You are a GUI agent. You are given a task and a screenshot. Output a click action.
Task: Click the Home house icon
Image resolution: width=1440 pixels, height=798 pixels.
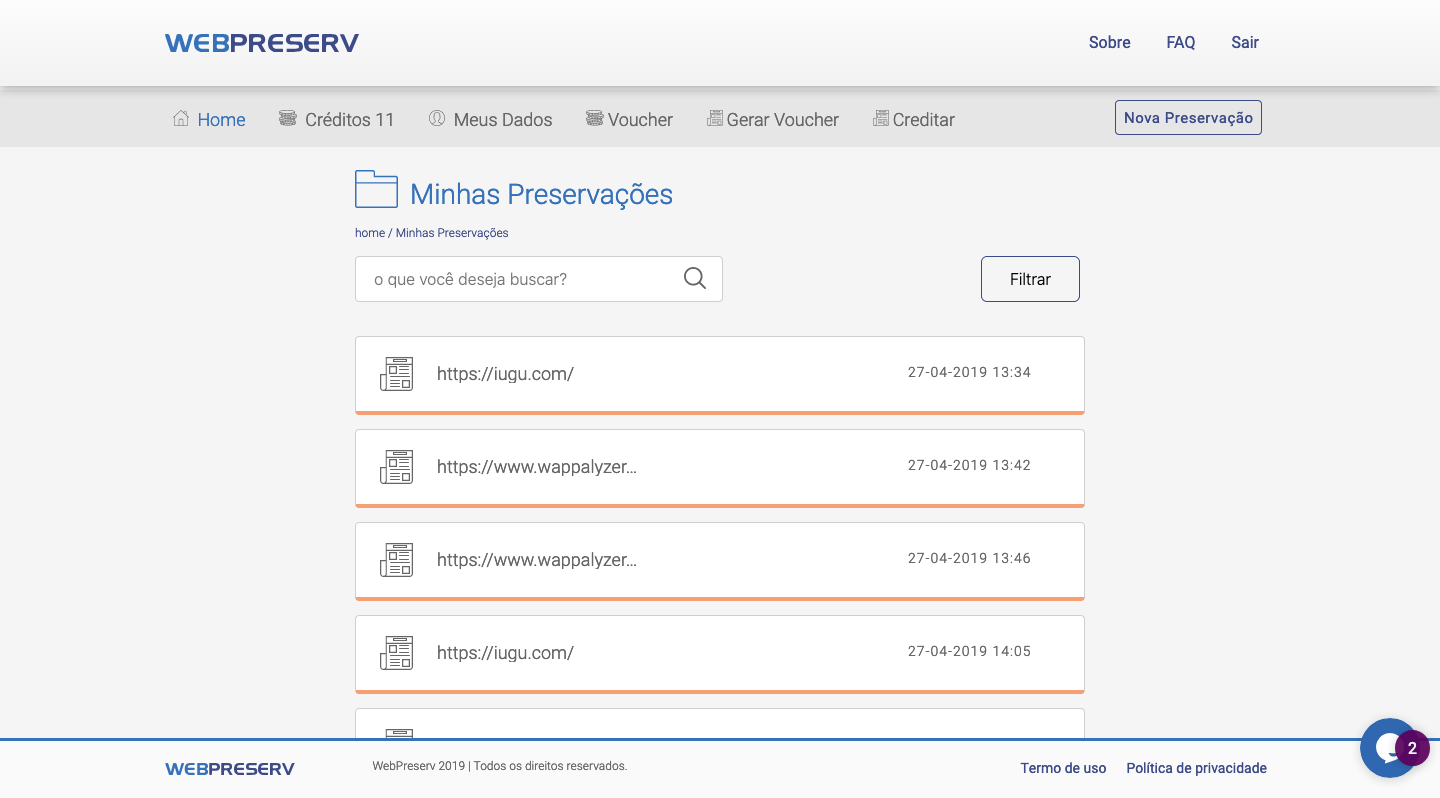click(181, 118)
